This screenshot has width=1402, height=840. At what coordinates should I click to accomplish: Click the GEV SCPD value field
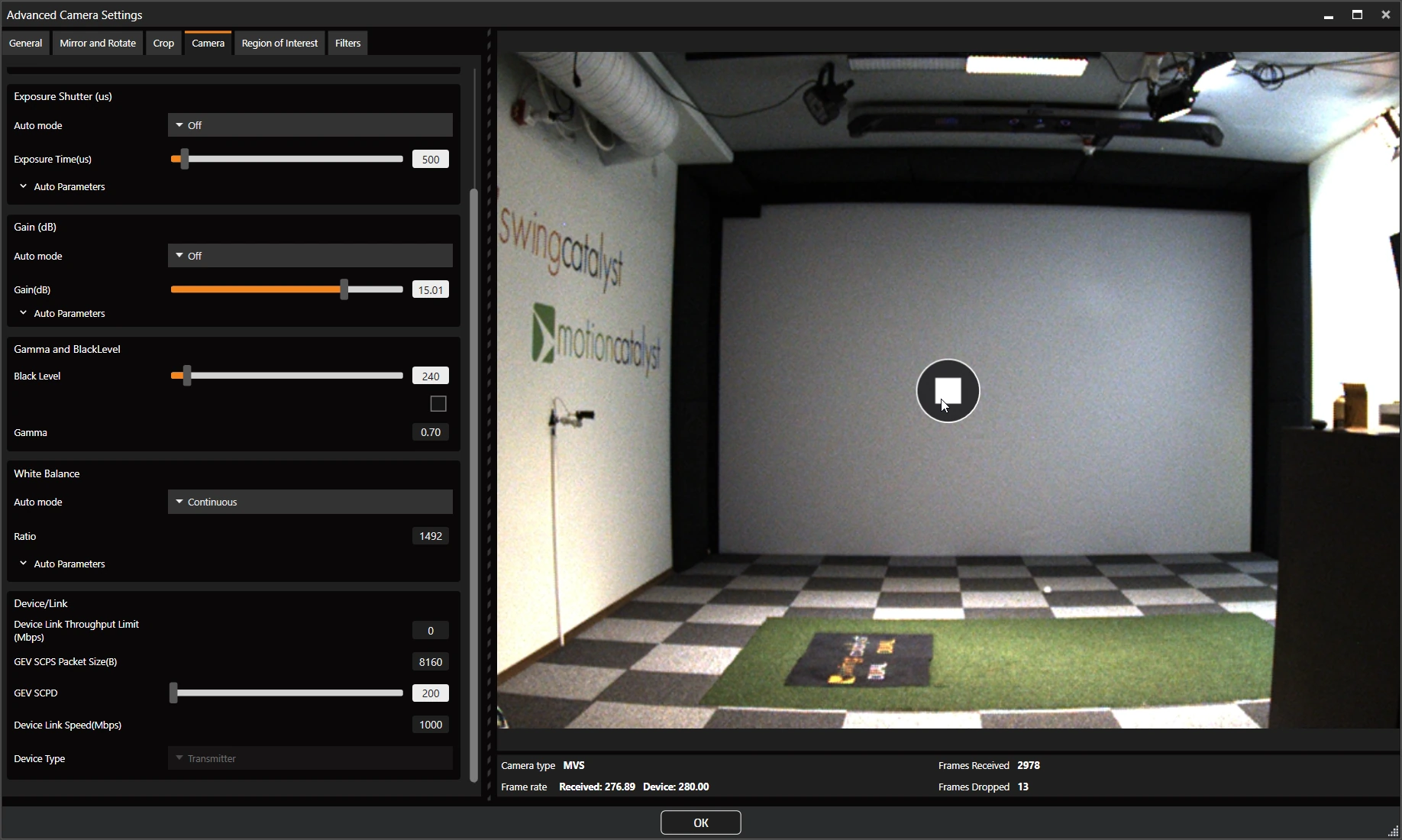coord(431,693)
